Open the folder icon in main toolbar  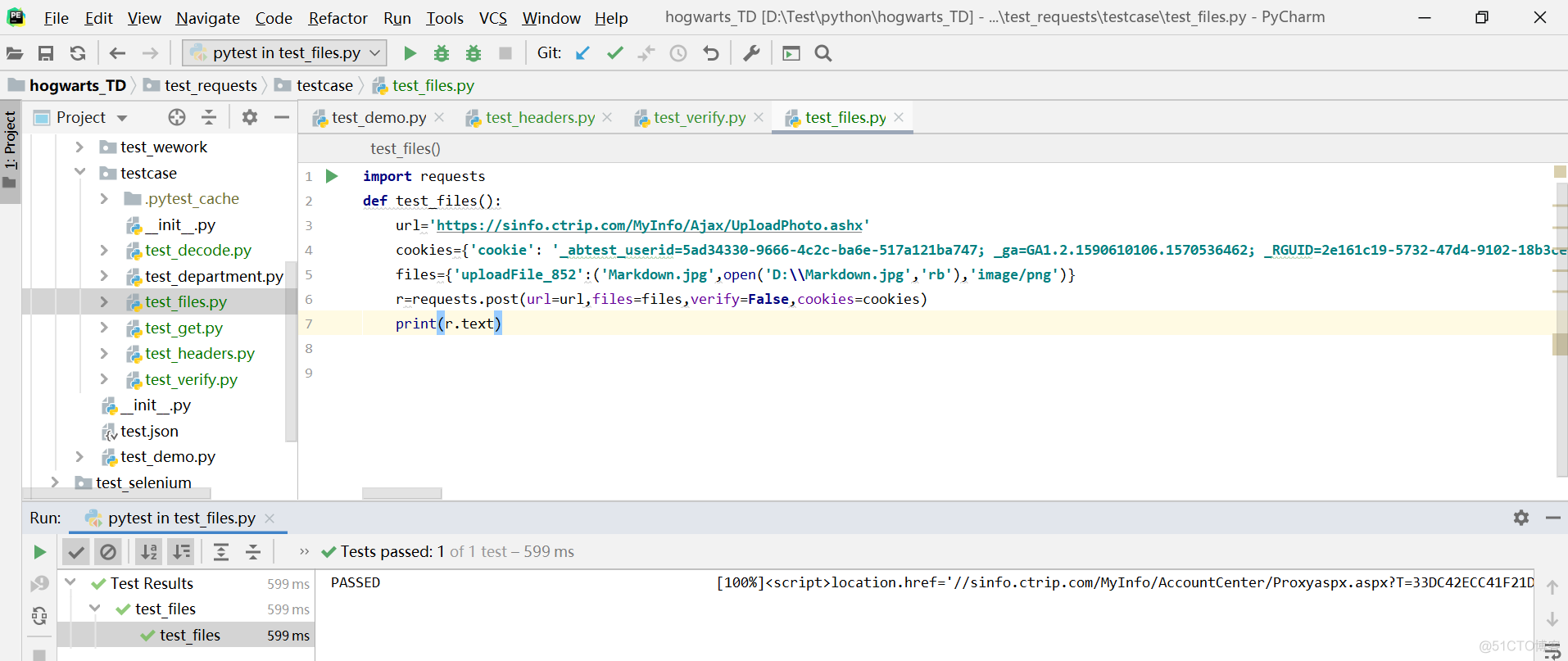click(15, 53)
